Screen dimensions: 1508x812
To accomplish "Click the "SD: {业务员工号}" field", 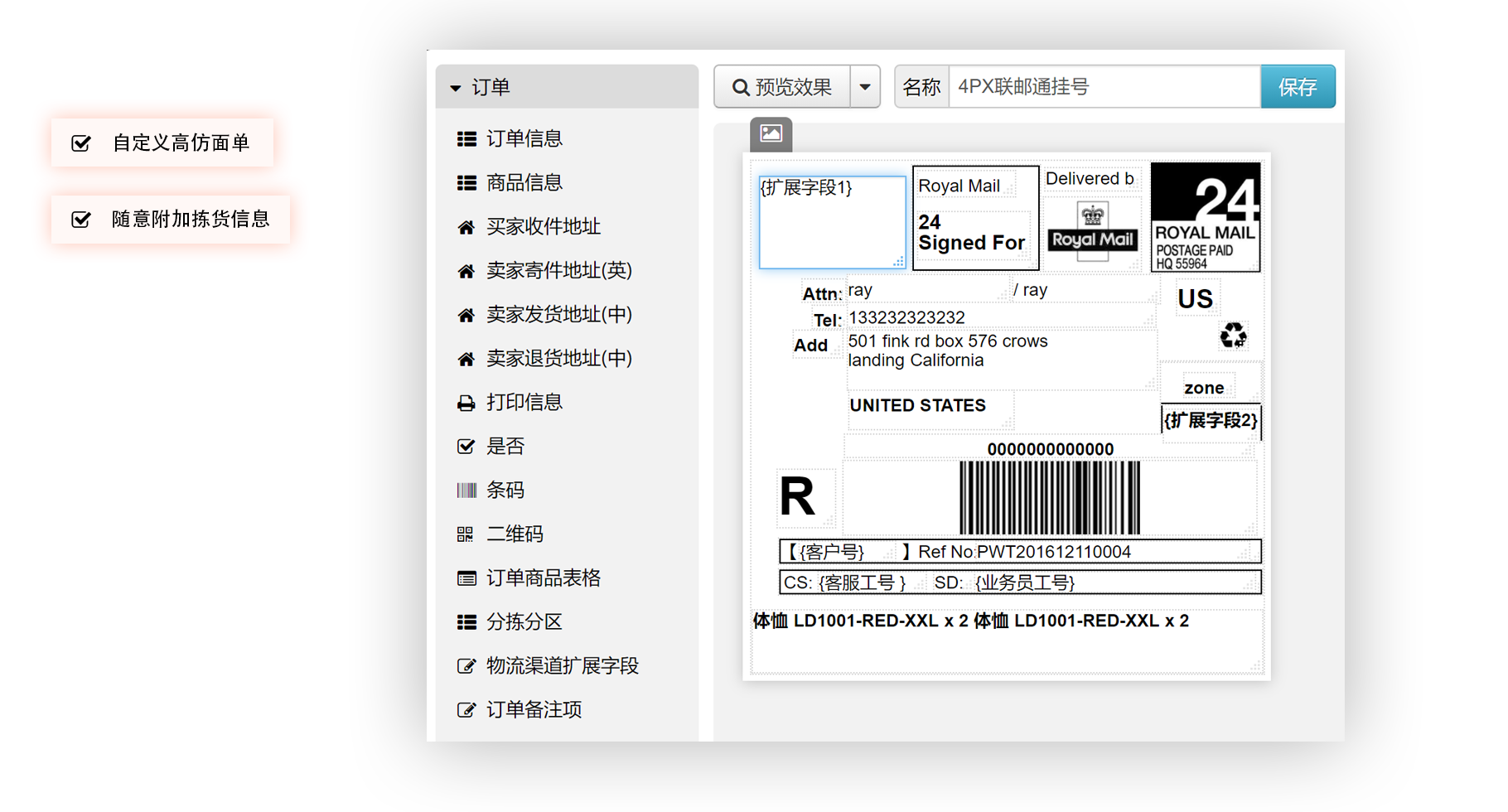I will (x=1004, y=583).
